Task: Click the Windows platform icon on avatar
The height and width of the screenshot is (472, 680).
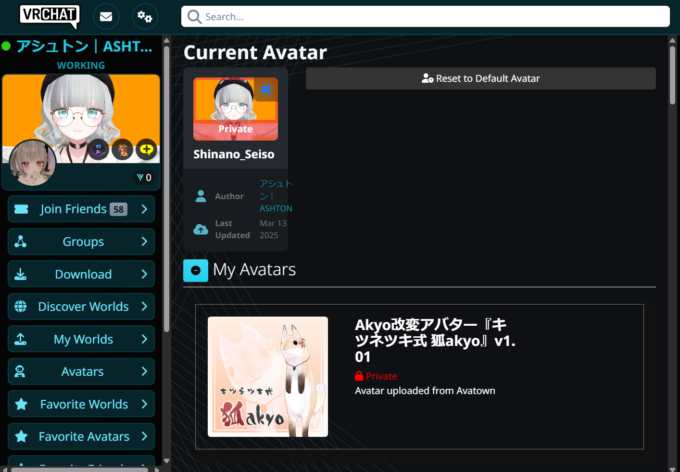Action: [265, 90]
